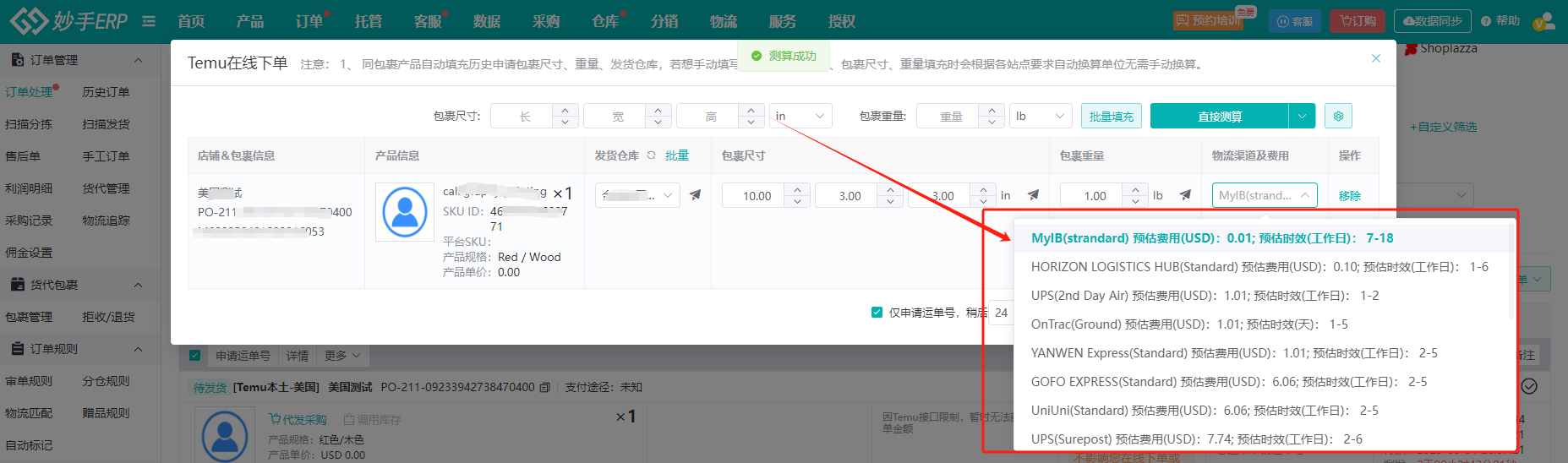This screenshot has width=1568, height=463.
Task: Open the 'lb' weight unit dropdown
Action: coord(1041,116)
